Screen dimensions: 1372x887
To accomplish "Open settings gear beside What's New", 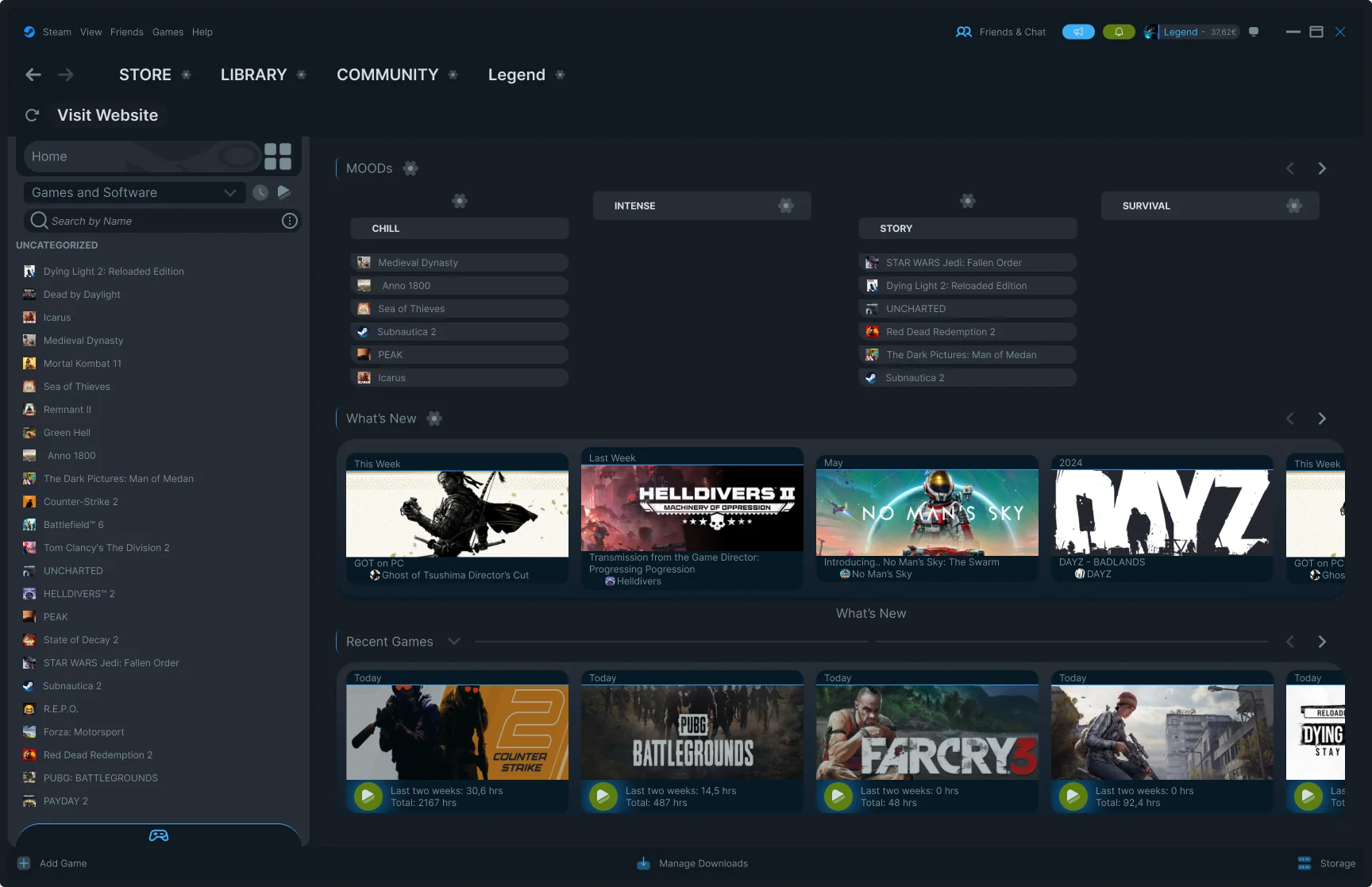I will click(x=434, y=418).
